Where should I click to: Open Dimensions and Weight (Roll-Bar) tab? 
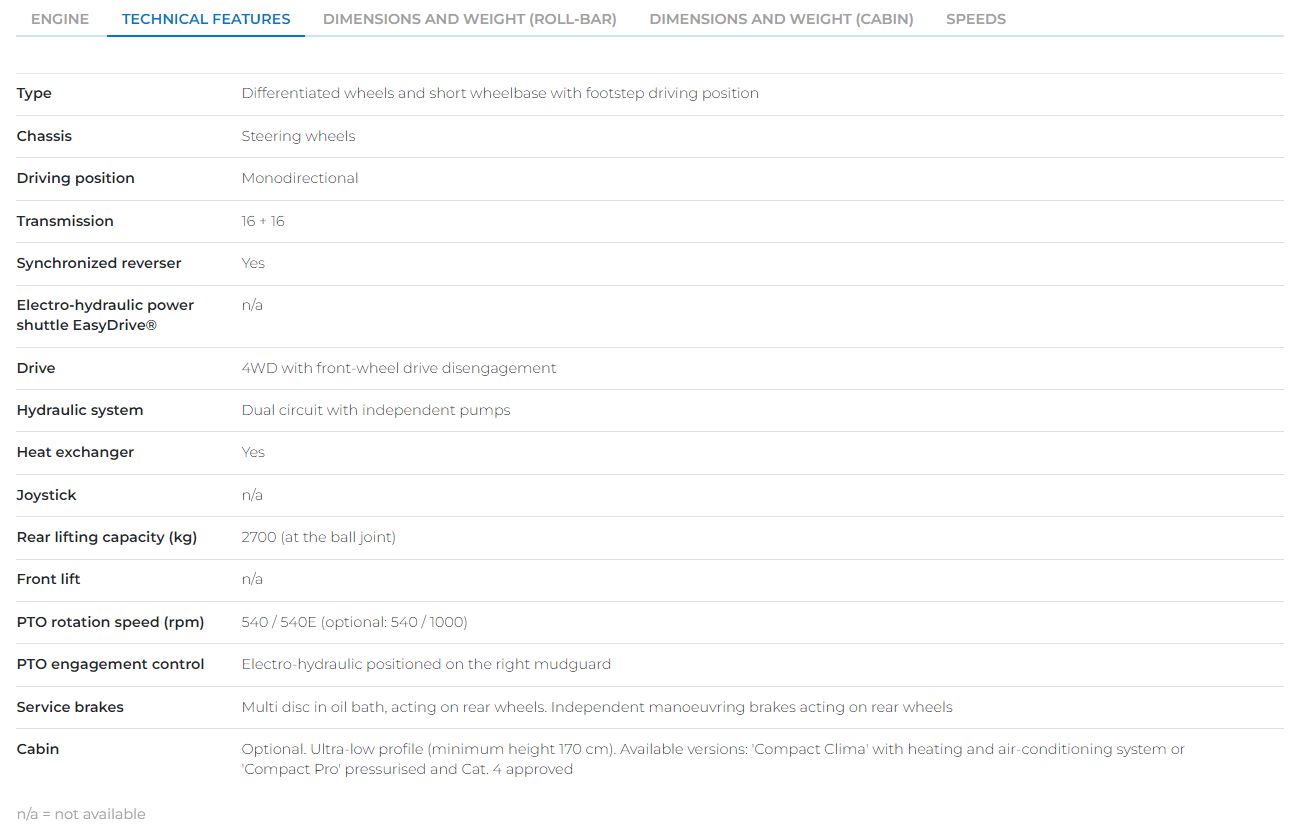tap(469, 19)
